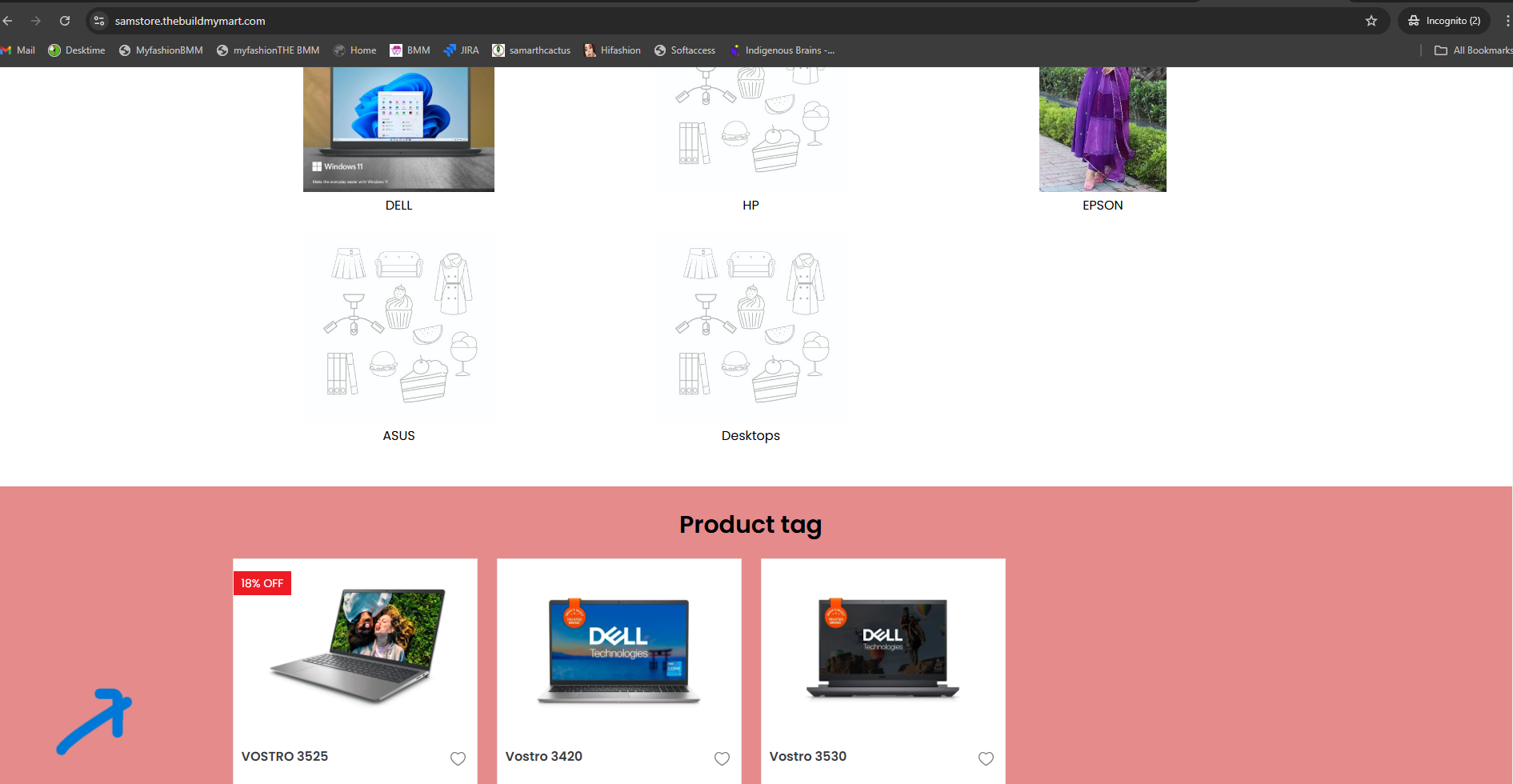
Task: Click the ASUS category placeholder image
Action: coord(398,327)
